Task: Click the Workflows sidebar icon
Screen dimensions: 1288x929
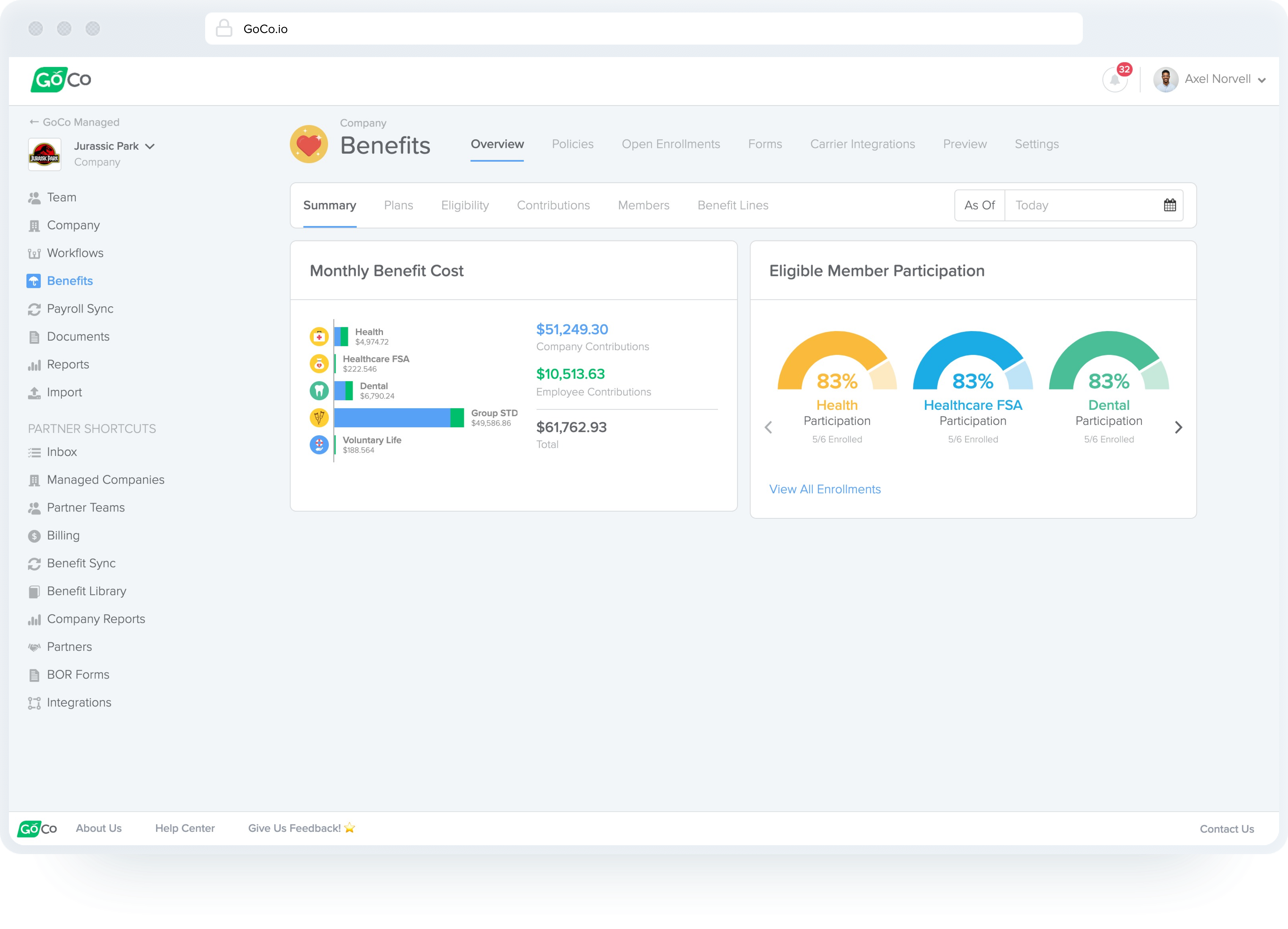Action: click(34, 254)
